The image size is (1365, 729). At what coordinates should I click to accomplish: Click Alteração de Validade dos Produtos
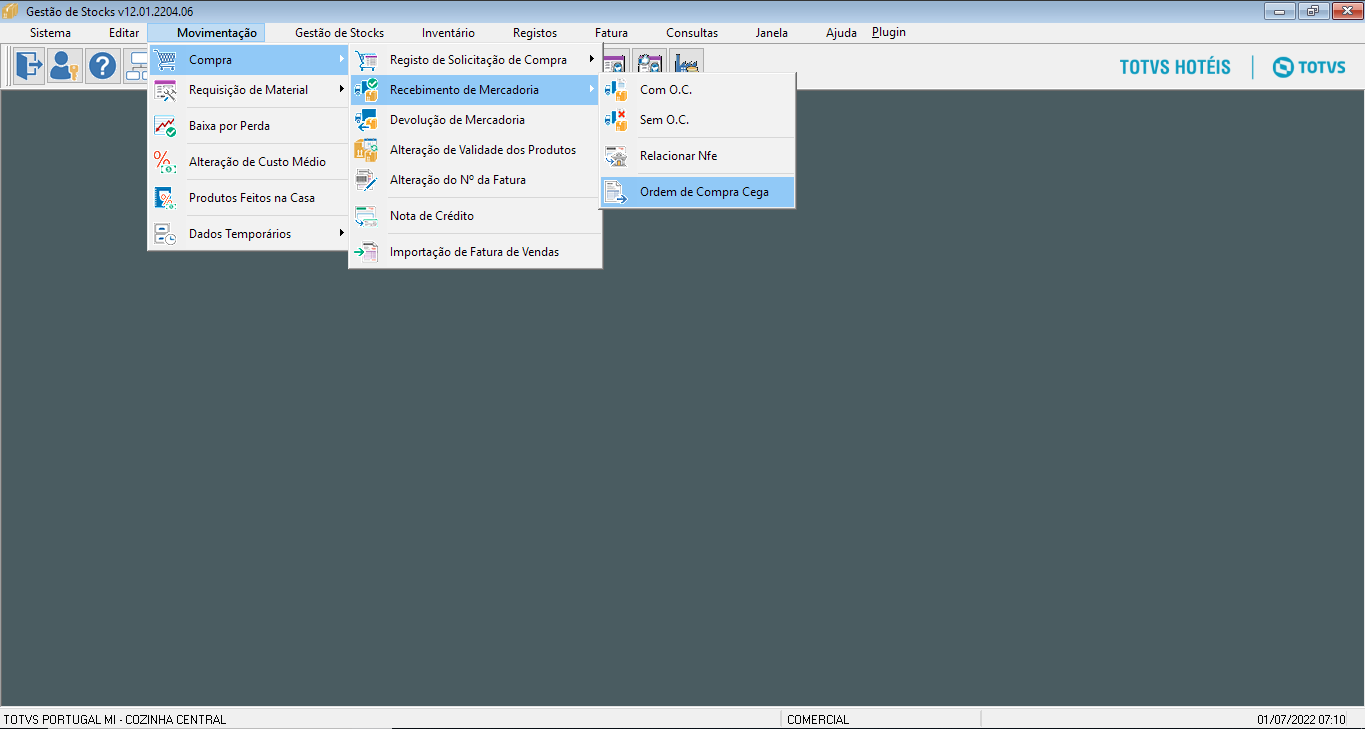[x=482, y=150]
